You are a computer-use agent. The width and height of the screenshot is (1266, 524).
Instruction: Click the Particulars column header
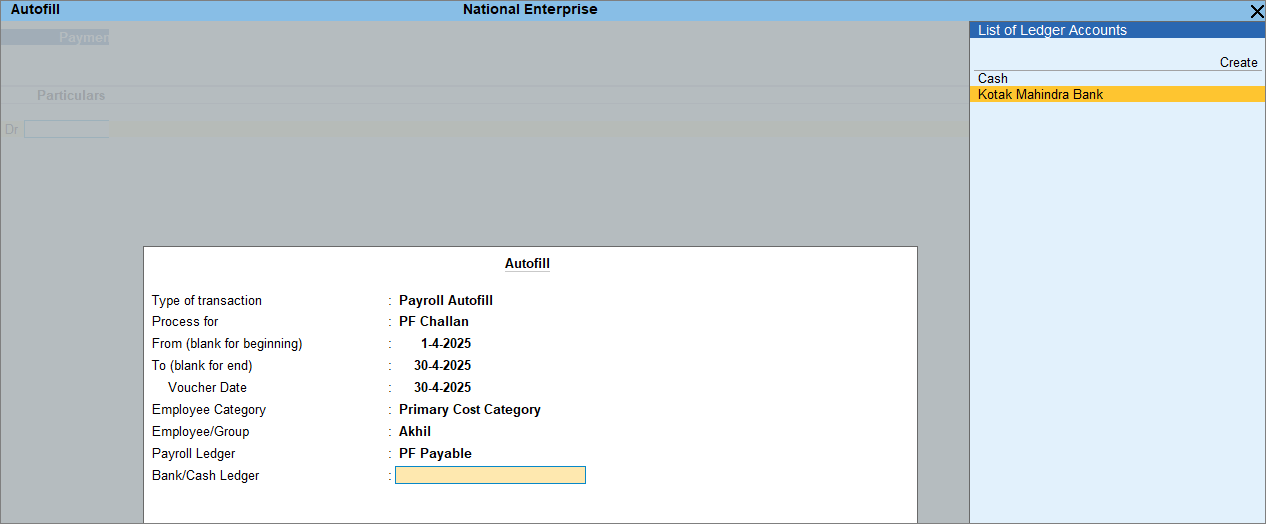pyautogui.click(x=71, y=95)
